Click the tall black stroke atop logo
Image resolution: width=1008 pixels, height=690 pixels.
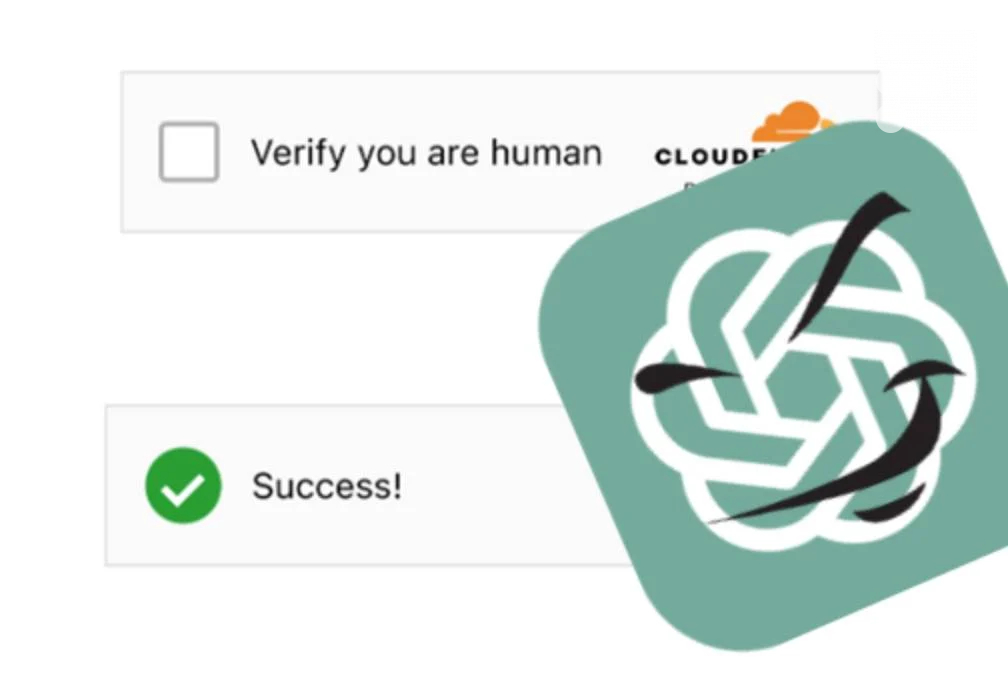tap(847, 265)
